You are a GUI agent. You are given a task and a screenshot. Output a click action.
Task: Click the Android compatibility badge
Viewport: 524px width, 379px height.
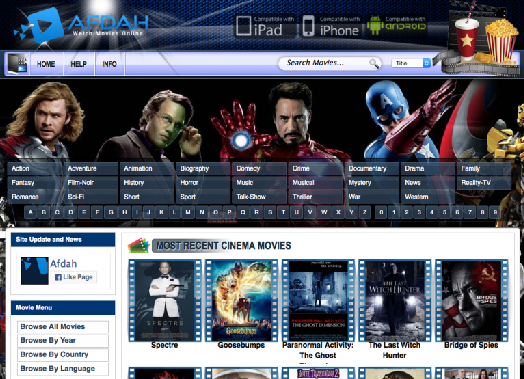tap(396, 25)
